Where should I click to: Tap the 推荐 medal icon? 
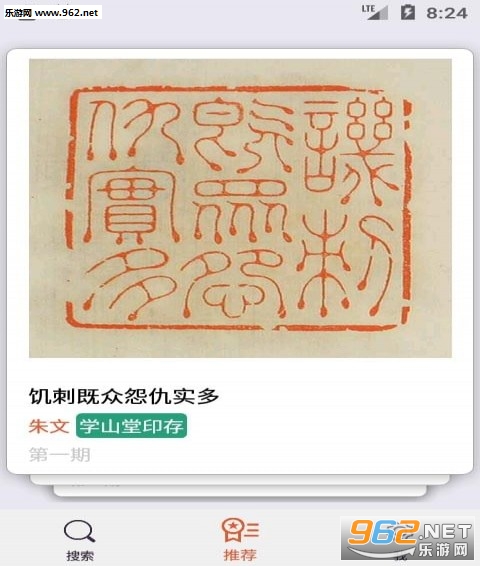[240, 530]
